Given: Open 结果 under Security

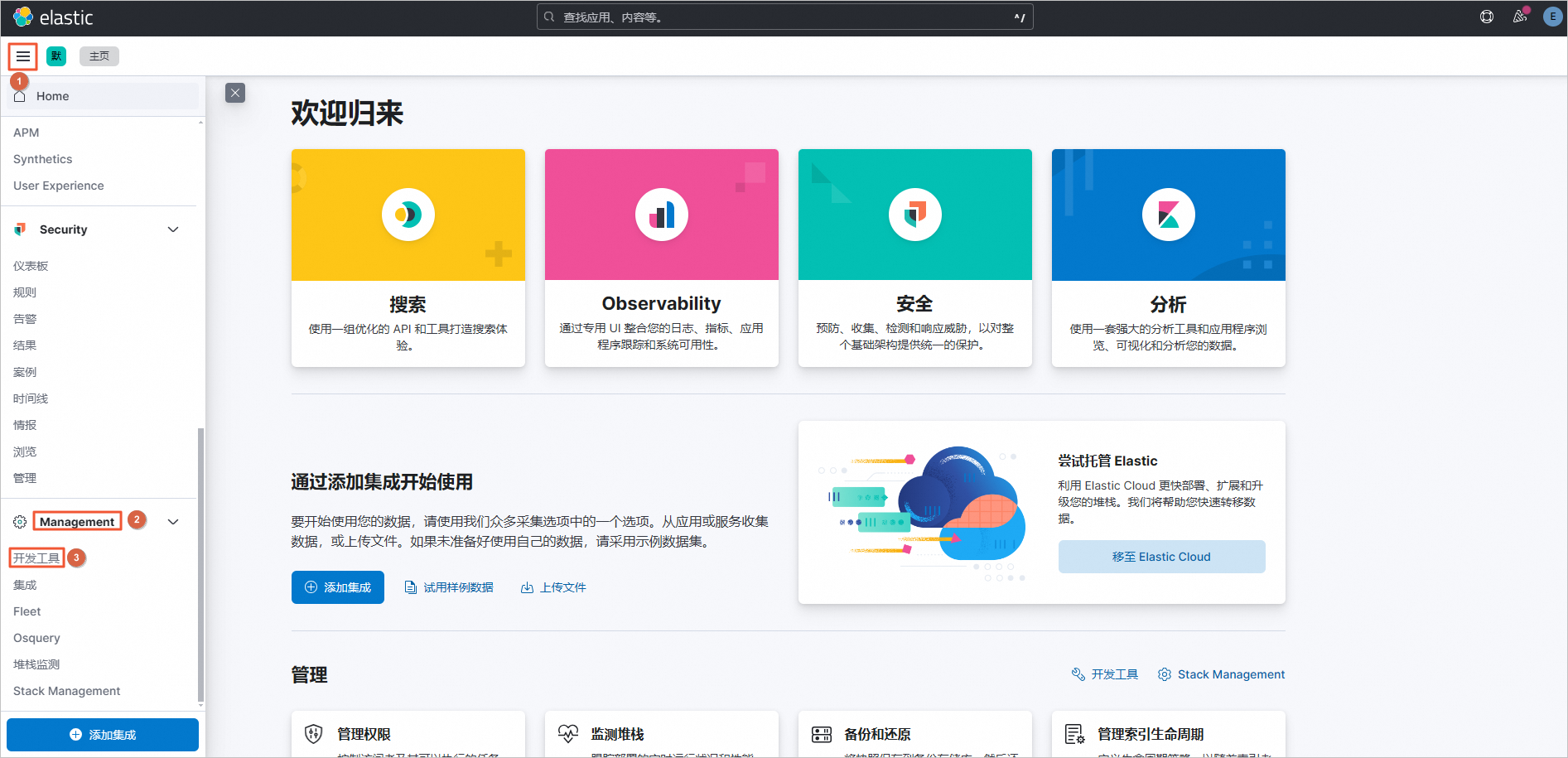Looking at the screenshot, I should point(25,345).
